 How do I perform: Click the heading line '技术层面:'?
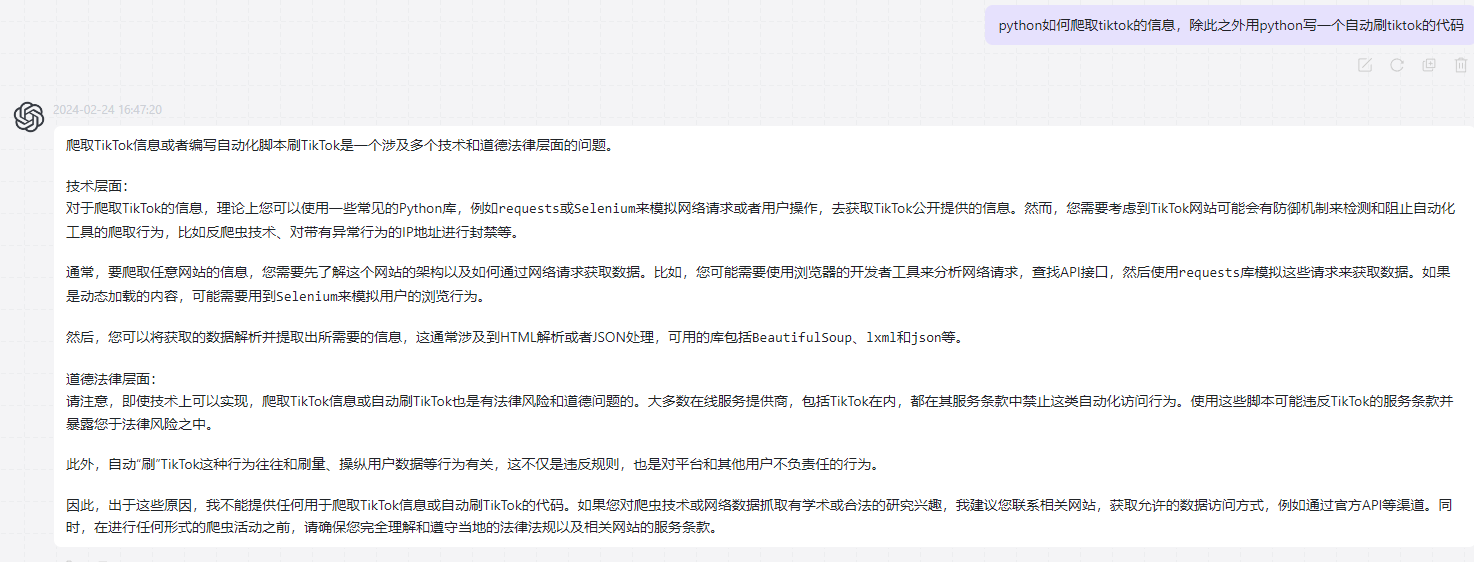pos(97,186)
